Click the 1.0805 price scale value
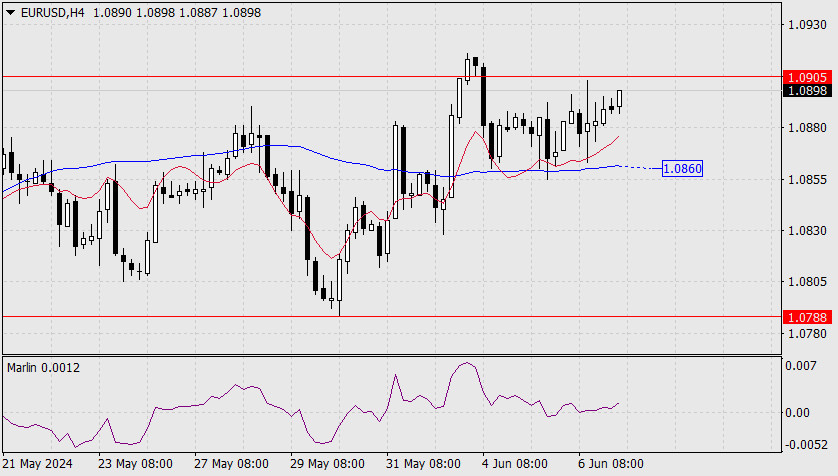This screenshot has height=476, width=838. [807, 282]
